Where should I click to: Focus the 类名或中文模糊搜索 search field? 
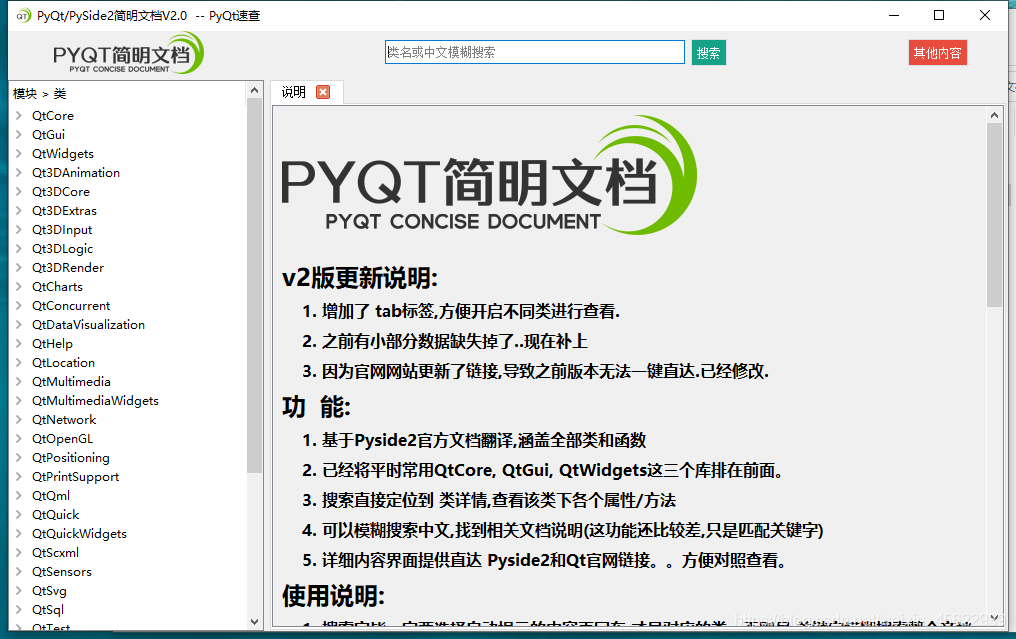click(535, 52)
